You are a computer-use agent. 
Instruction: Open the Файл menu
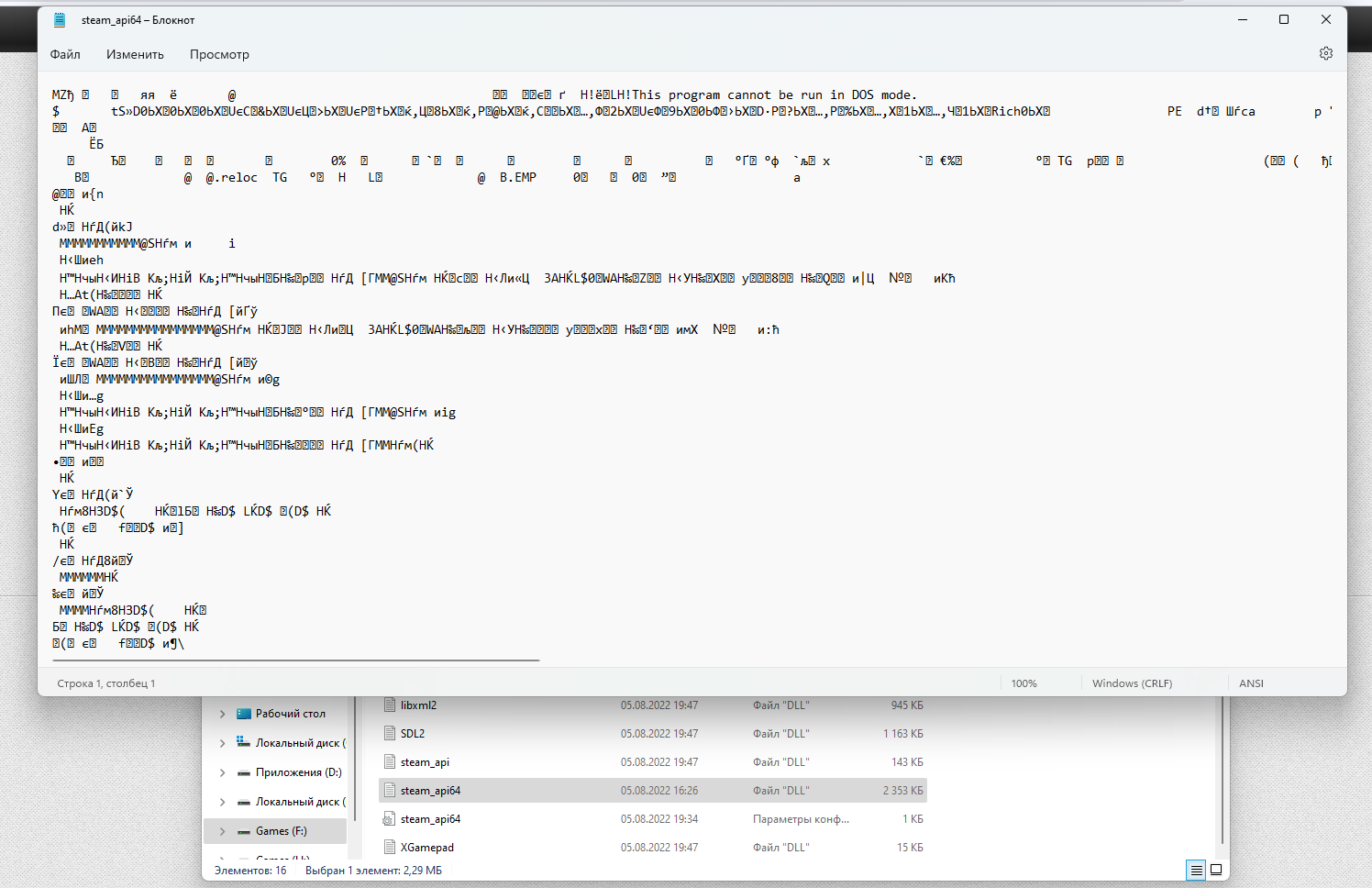[65, 54]
